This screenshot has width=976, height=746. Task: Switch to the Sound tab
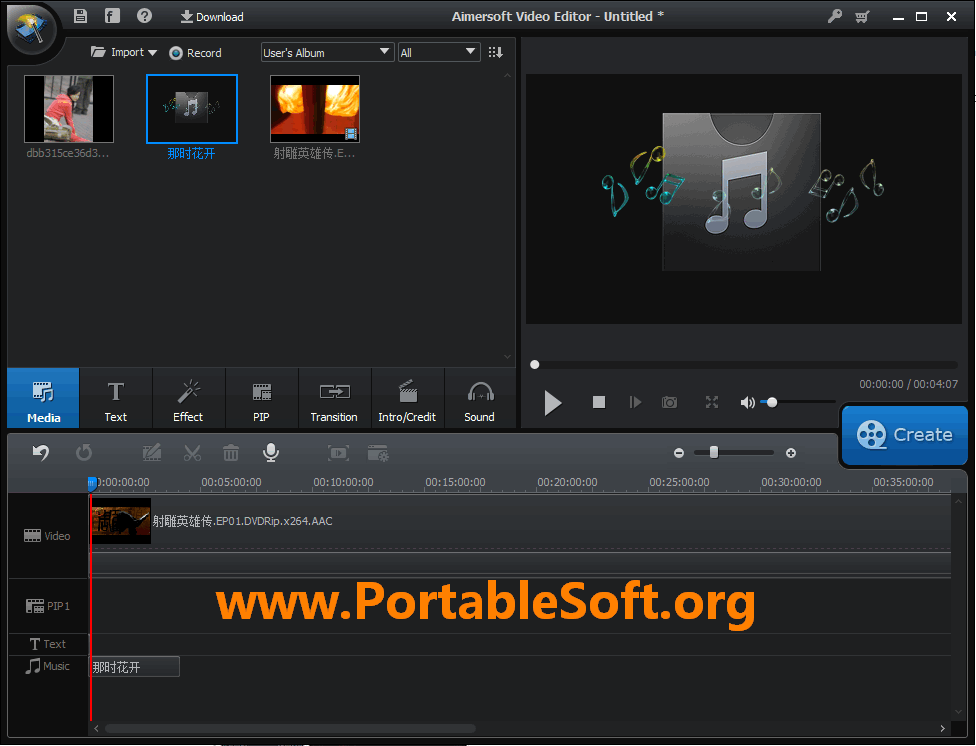(x=479, y=398)
